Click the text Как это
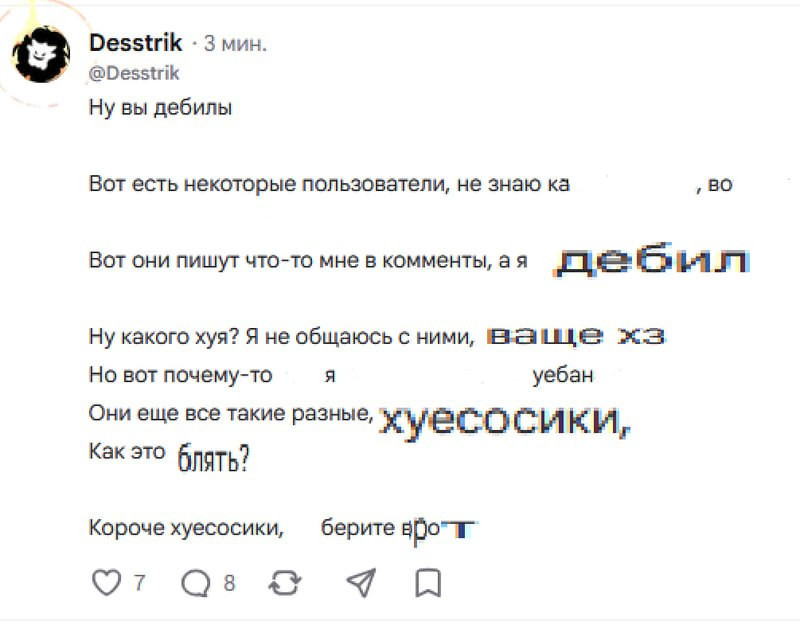Screen dimensions: 800x621 127,451
